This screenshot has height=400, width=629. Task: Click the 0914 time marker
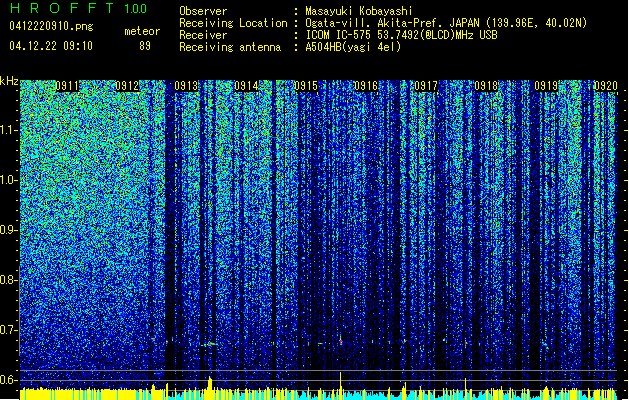246,86
